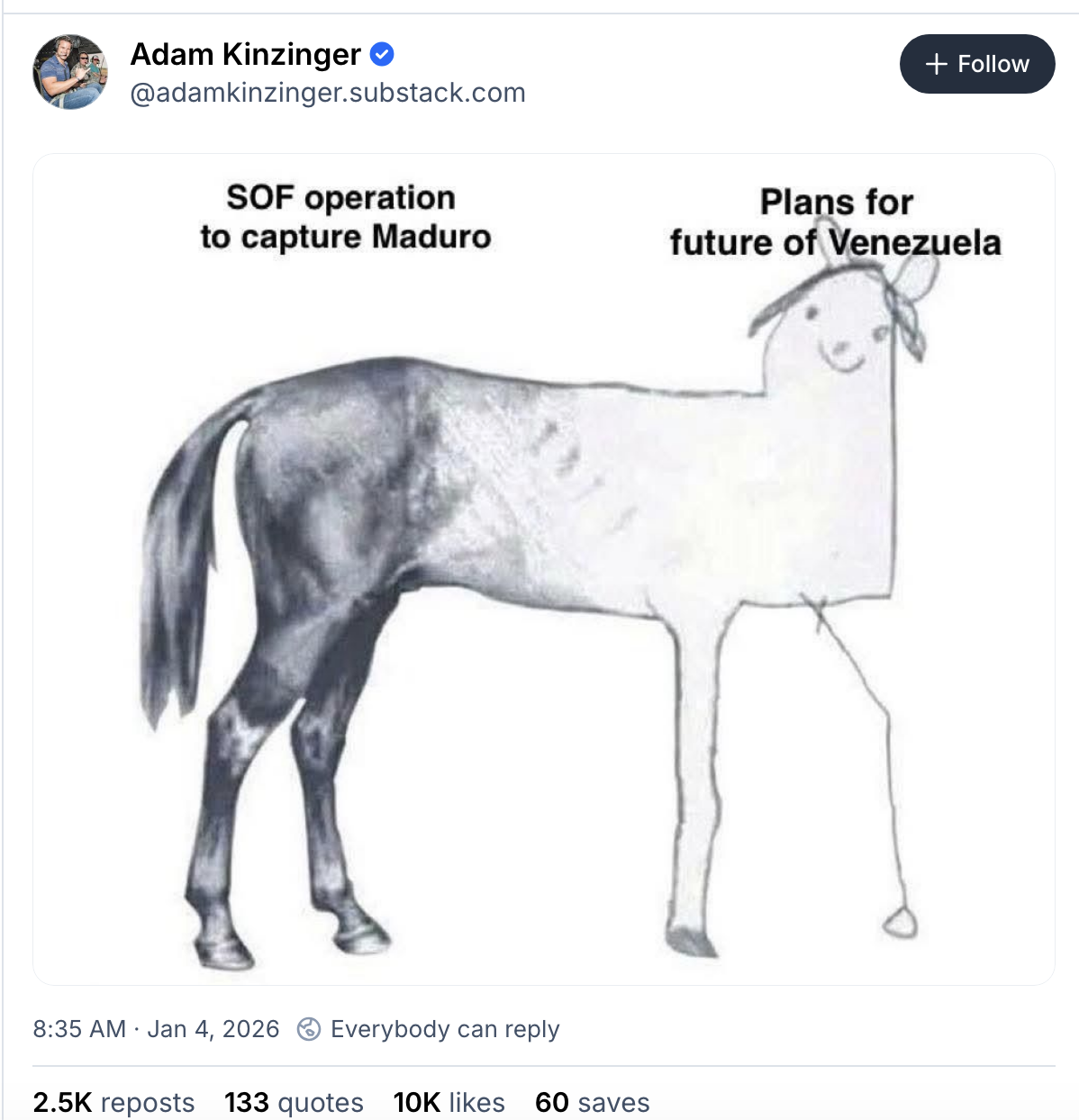Click the globe reply-setting icon
Viewport: 1079px width, 1120px height.
click(x=309, y=1028)
